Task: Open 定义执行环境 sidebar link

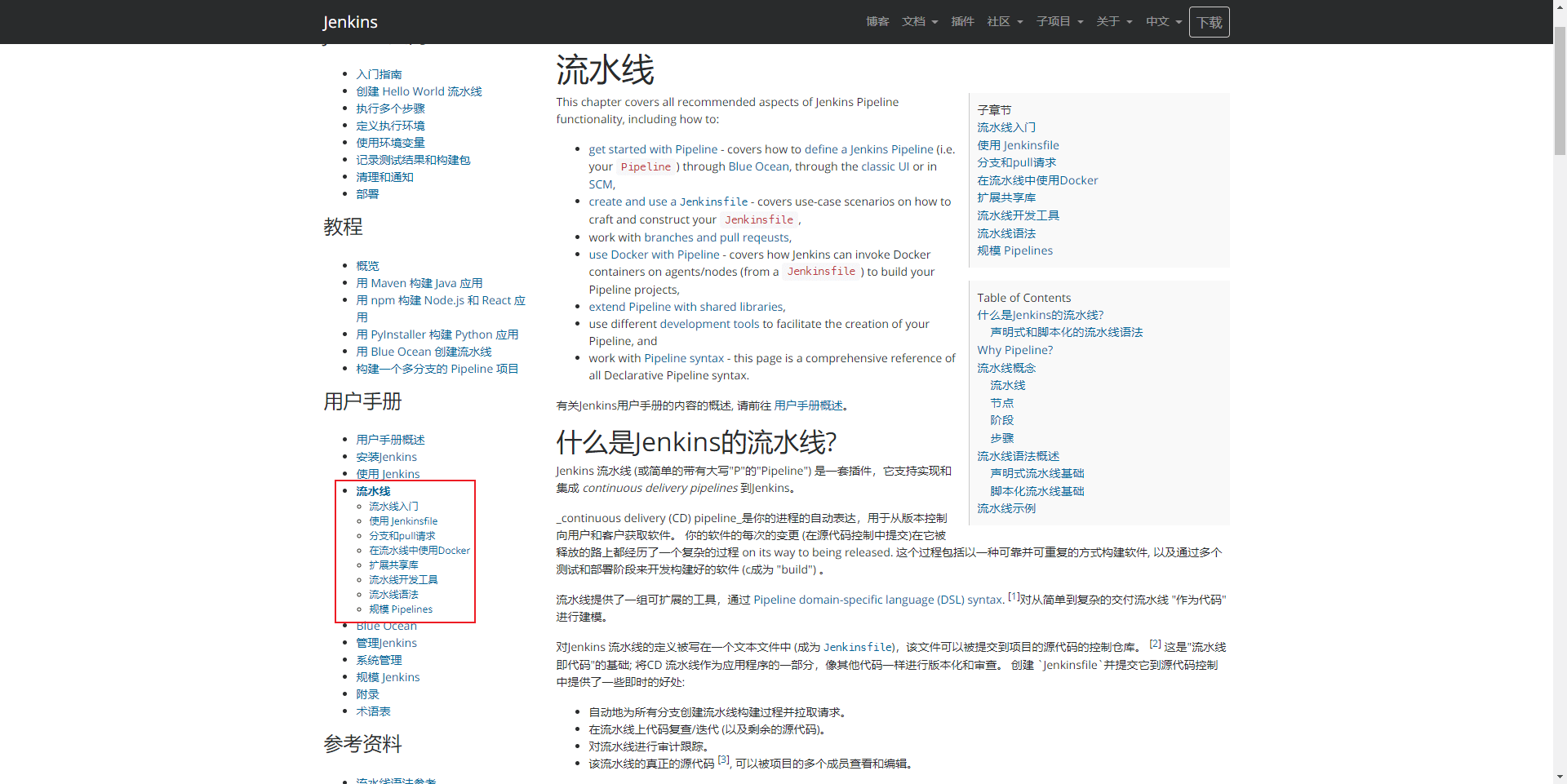Action: pos(390,126)
